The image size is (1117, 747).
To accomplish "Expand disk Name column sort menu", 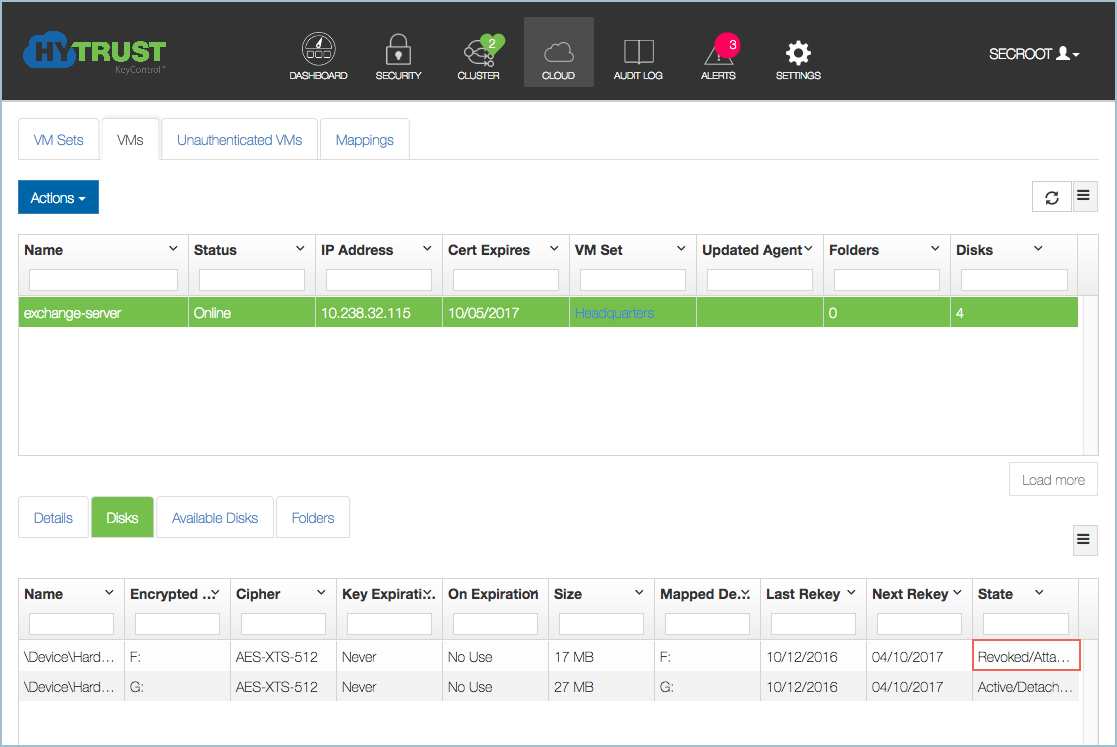I will pos(109,592).
